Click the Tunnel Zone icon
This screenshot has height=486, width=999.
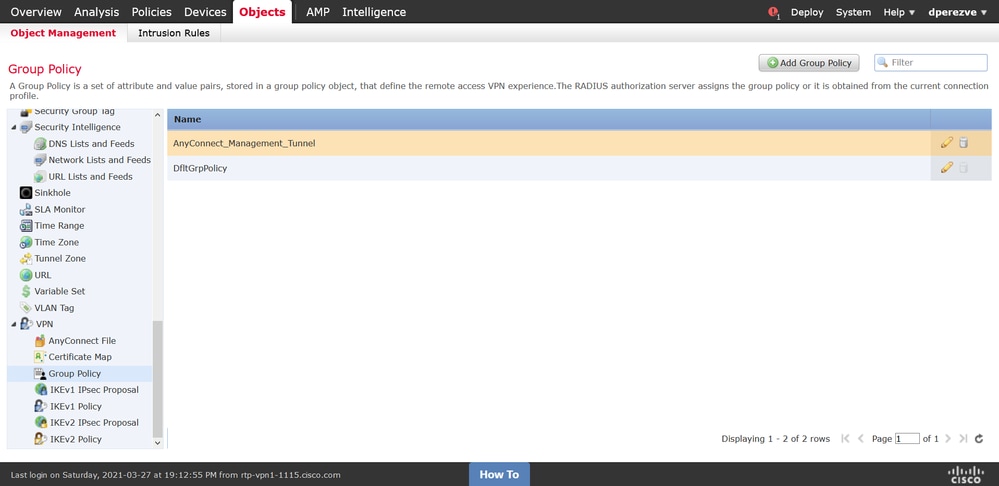pos(25,259)
